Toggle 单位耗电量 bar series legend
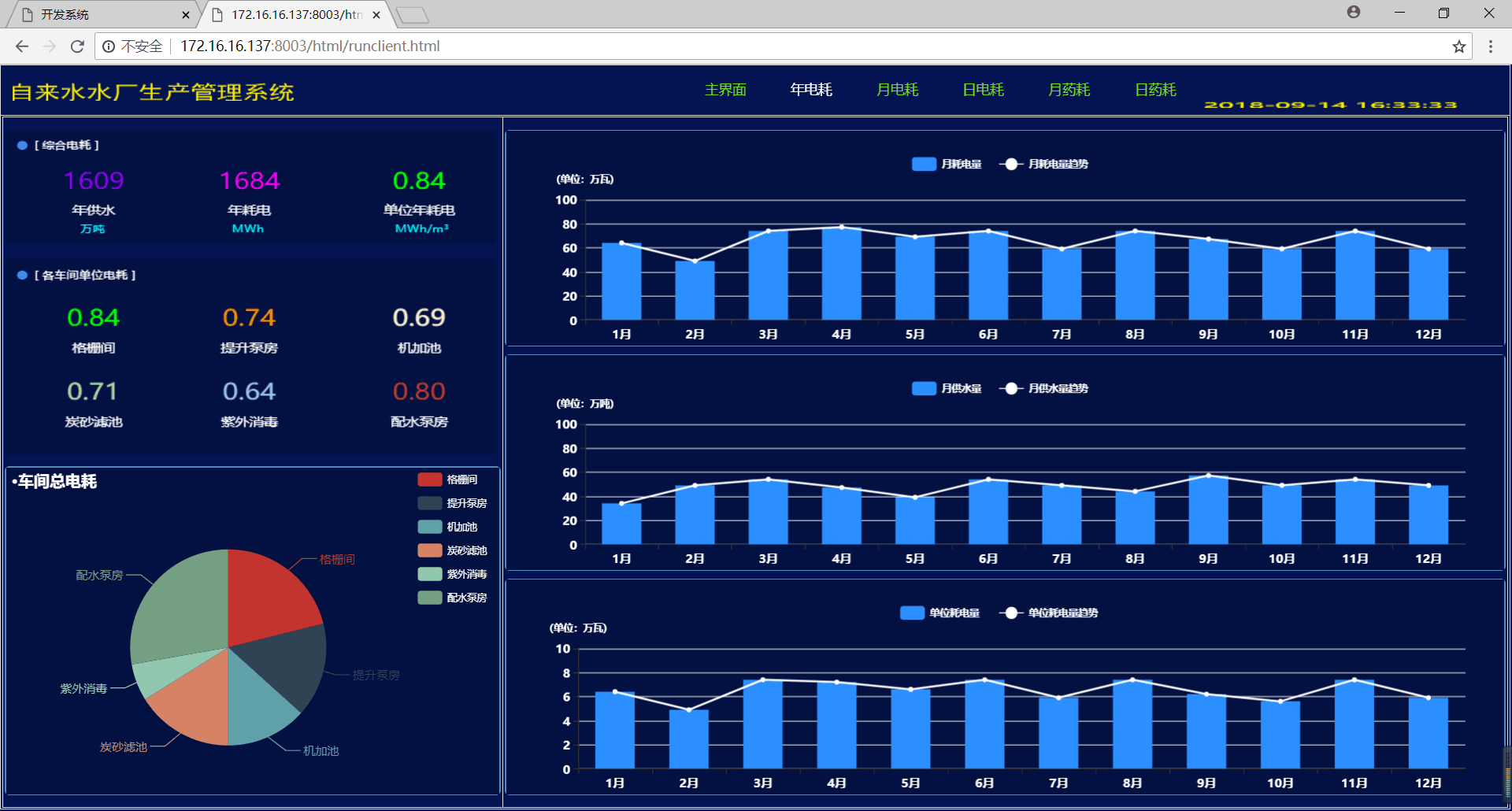The image size is (1512, 811). (x=940, y=613)
